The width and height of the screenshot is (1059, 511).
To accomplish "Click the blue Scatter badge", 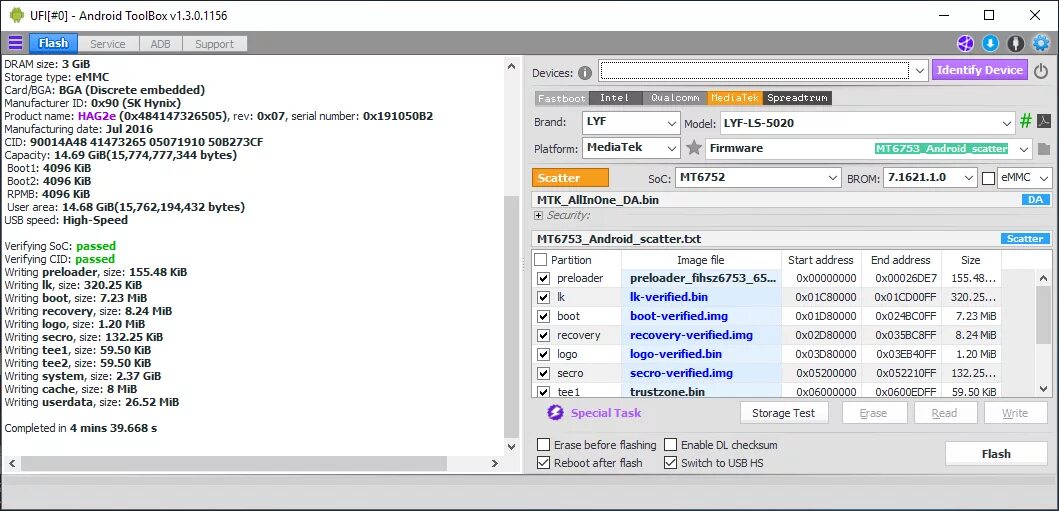I will pos(1025,238).
